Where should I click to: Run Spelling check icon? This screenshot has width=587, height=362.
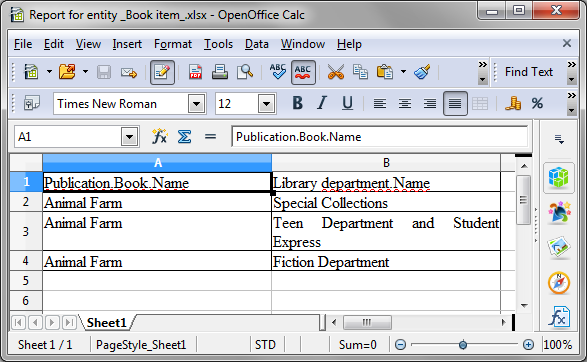pos(278,72)
